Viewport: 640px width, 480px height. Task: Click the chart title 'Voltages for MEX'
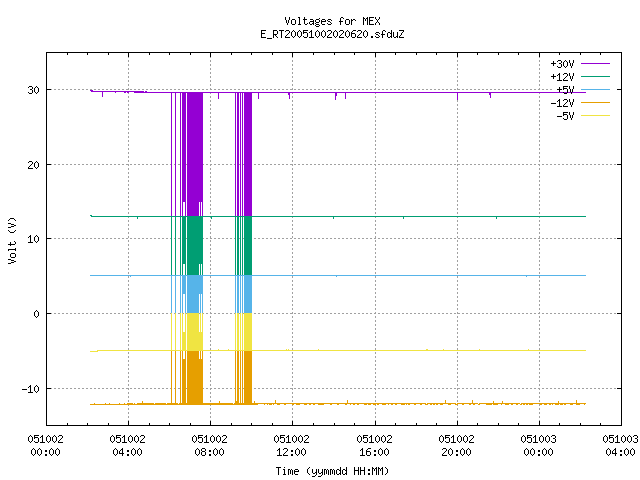332,21
